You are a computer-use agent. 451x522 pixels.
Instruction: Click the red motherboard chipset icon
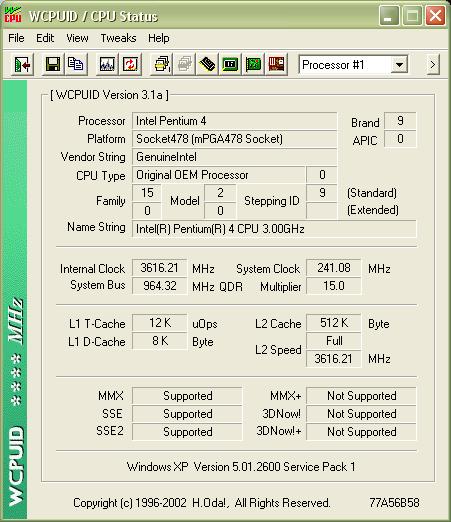[x=276, y=64]
